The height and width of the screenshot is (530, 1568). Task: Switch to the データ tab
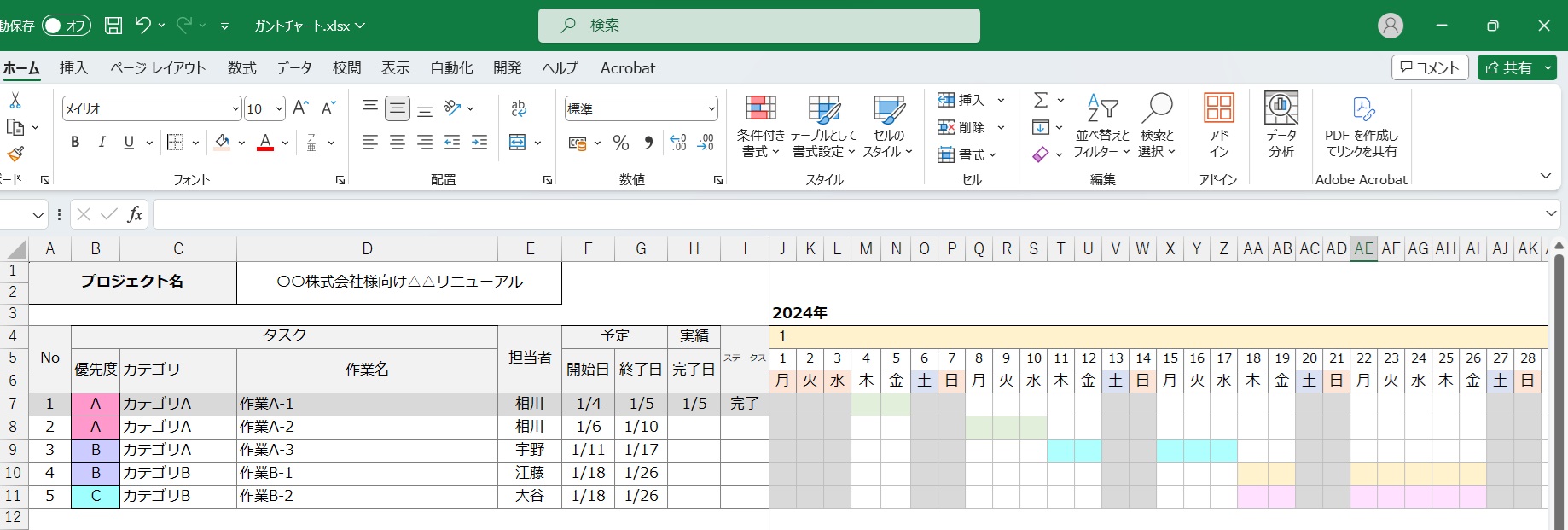coord(294,67)
